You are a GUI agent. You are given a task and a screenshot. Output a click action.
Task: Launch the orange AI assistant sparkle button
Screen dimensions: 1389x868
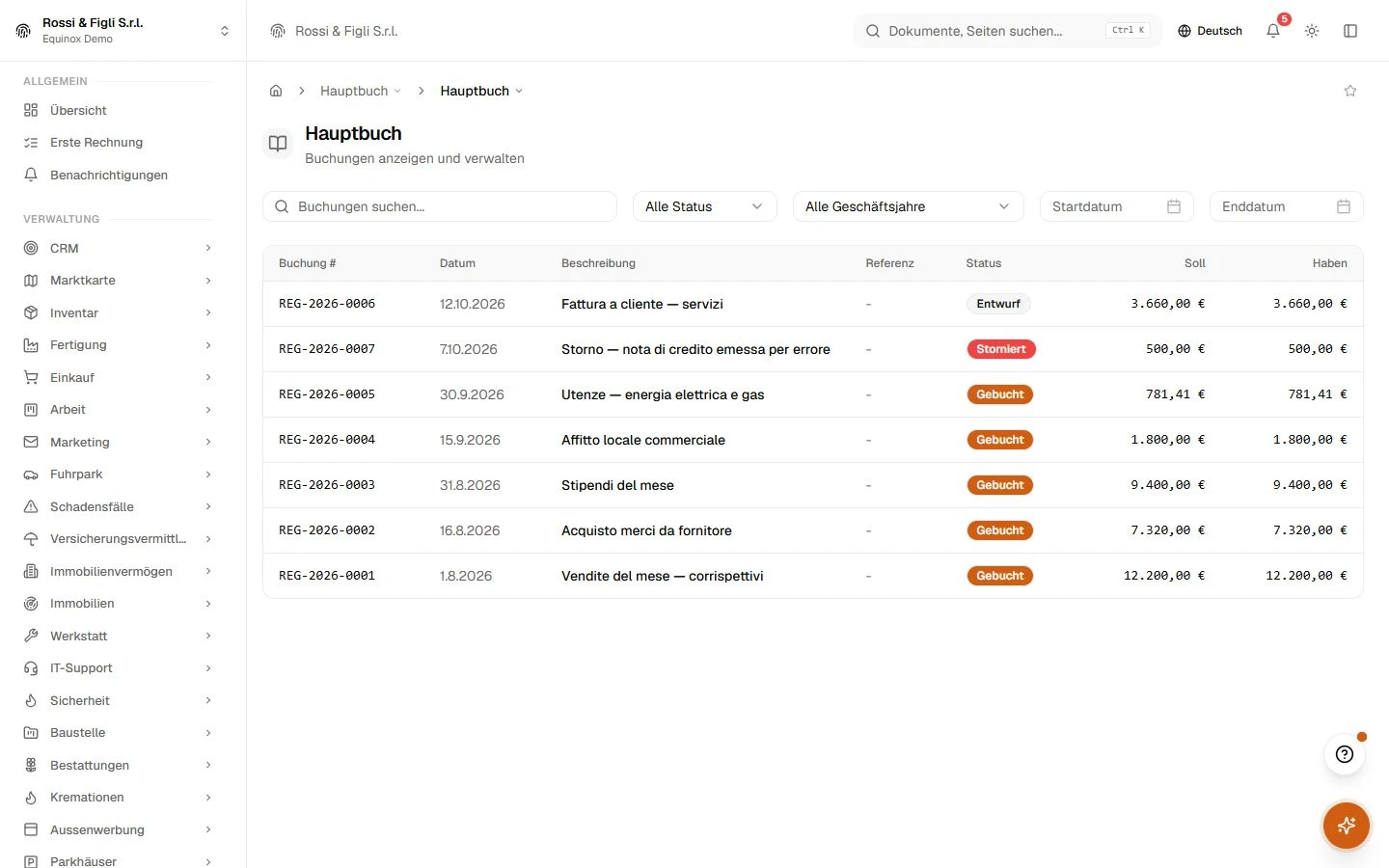tap(1347, 826)
